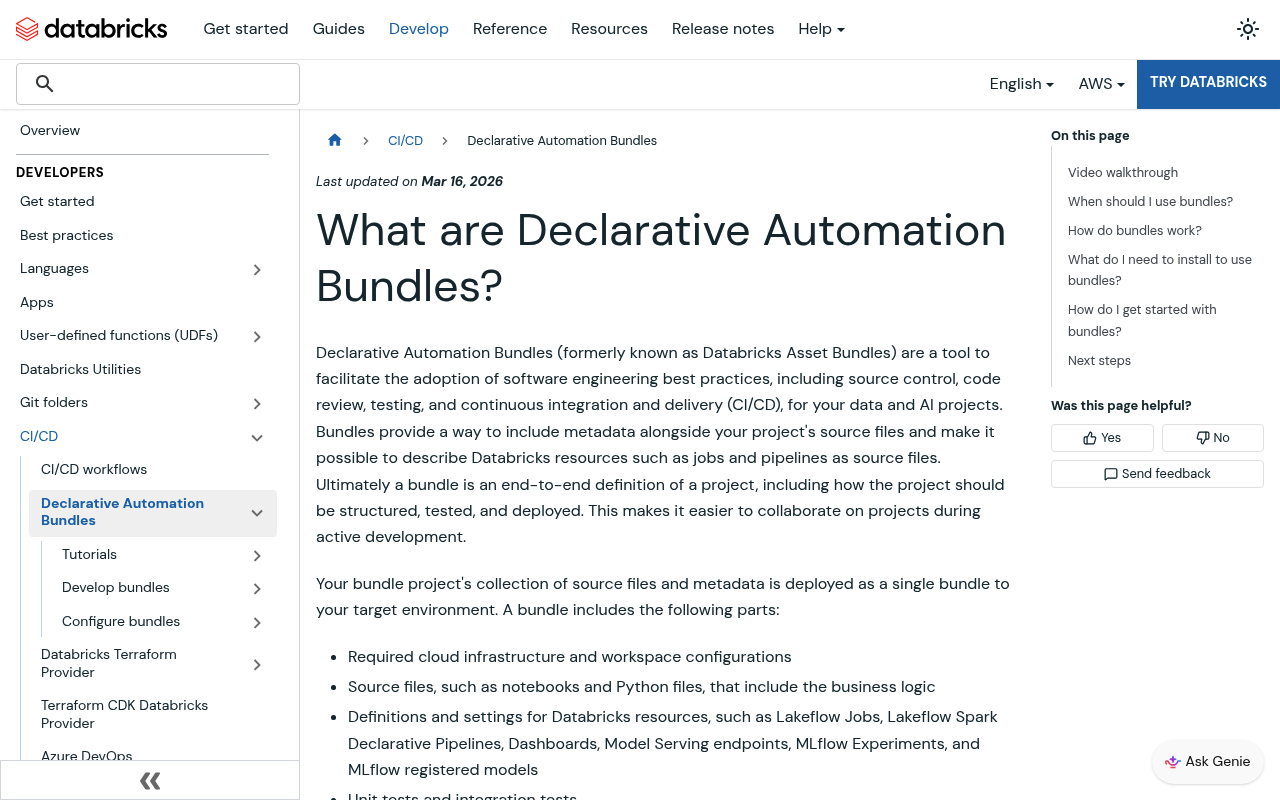Jump to Video walkthrough section

coord(1123,172)
